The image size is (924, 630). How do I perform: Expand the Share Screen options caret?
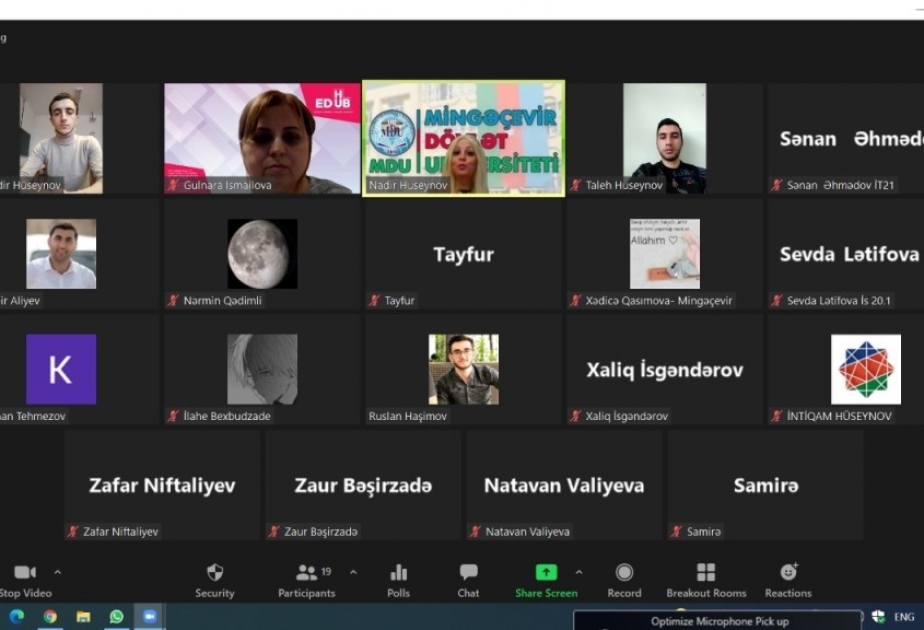click(x=579, y=572)
